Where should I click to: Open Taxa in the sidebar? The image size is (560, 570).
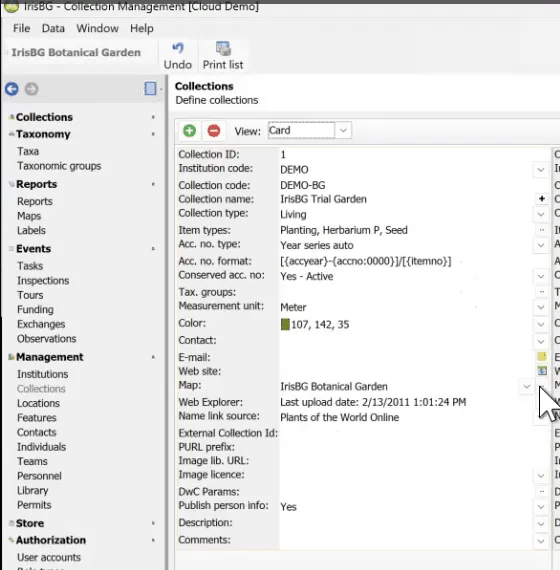click(x=28, y=151)
